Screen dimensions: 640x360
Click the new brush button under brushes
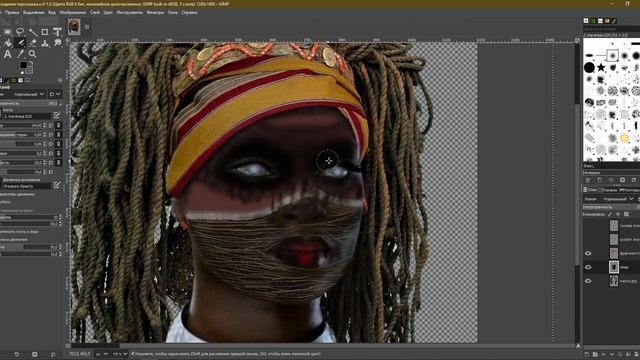(x=600, y=180)
